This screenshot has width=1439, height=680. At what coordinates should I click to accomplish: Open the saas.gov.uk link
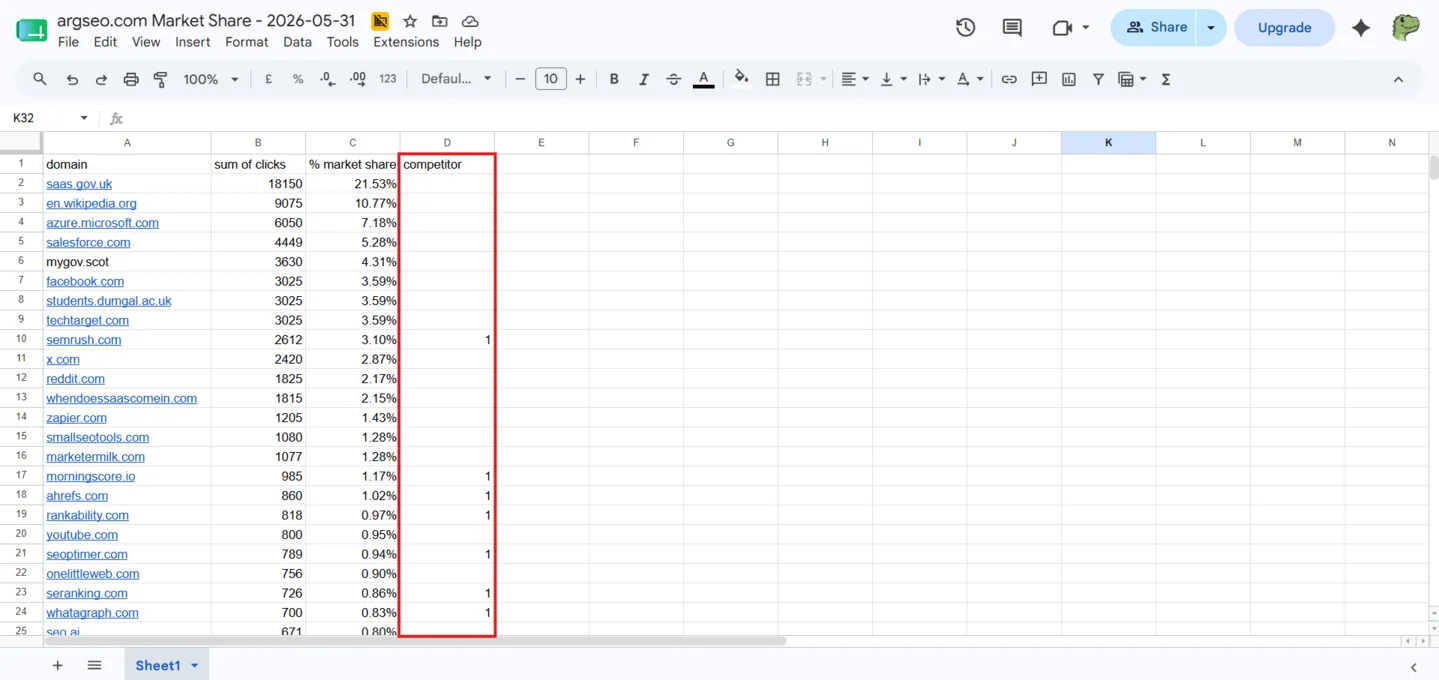tap(79, 184)
